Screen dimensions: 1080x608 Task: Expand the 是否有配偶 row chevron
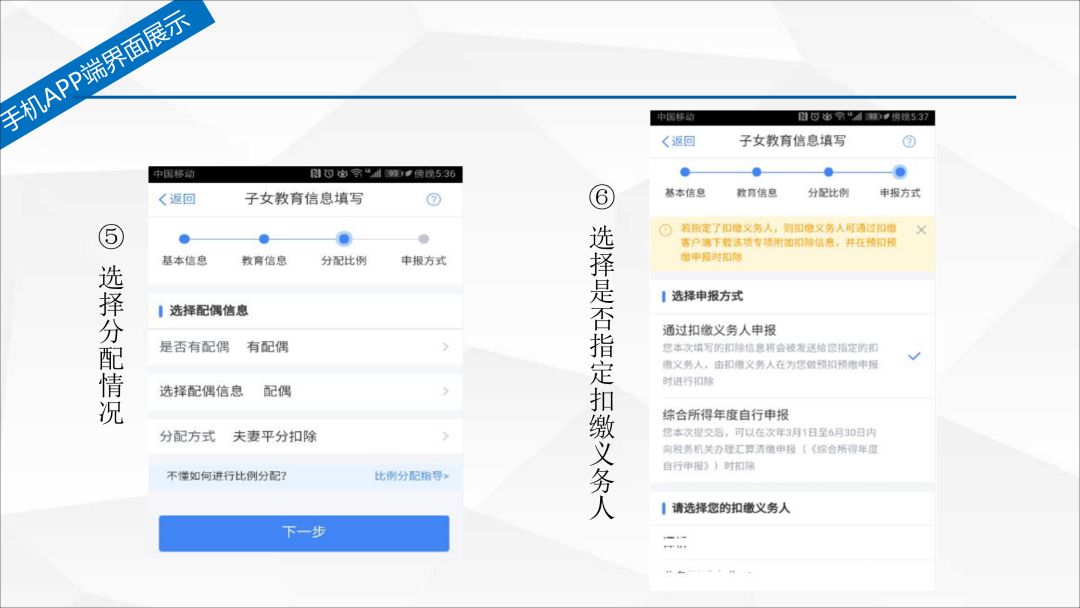[x=445, y=347]
